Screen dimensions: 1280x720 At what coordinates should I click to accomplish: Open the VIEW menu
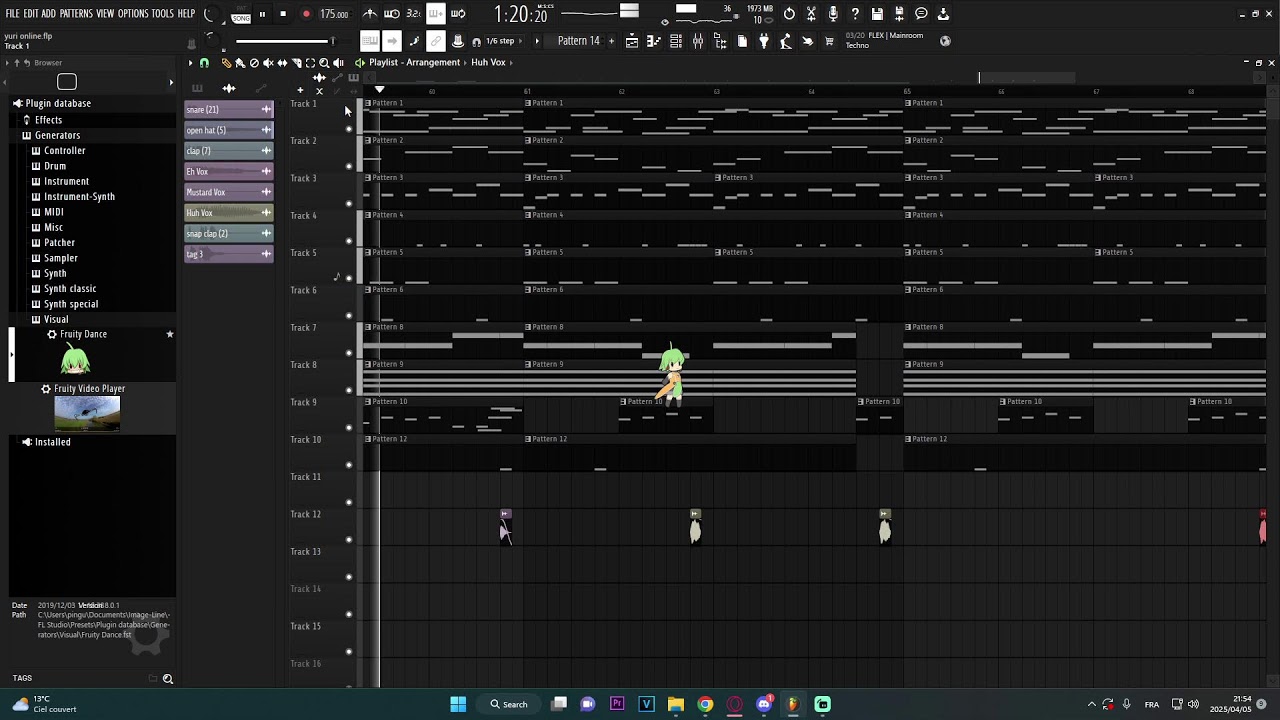(105, 14)
